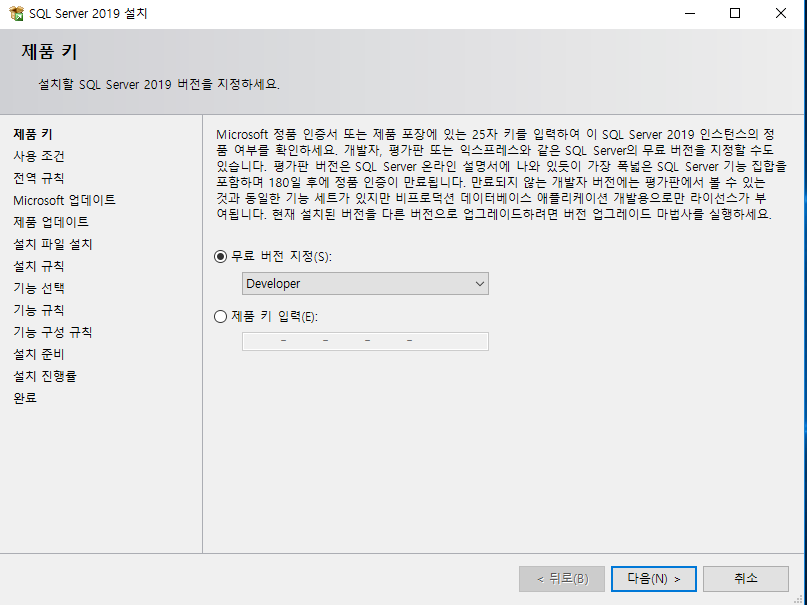This screenshot has width=807, height=605.
Task: Click the 완료 step text
Action: pos(25,398)
